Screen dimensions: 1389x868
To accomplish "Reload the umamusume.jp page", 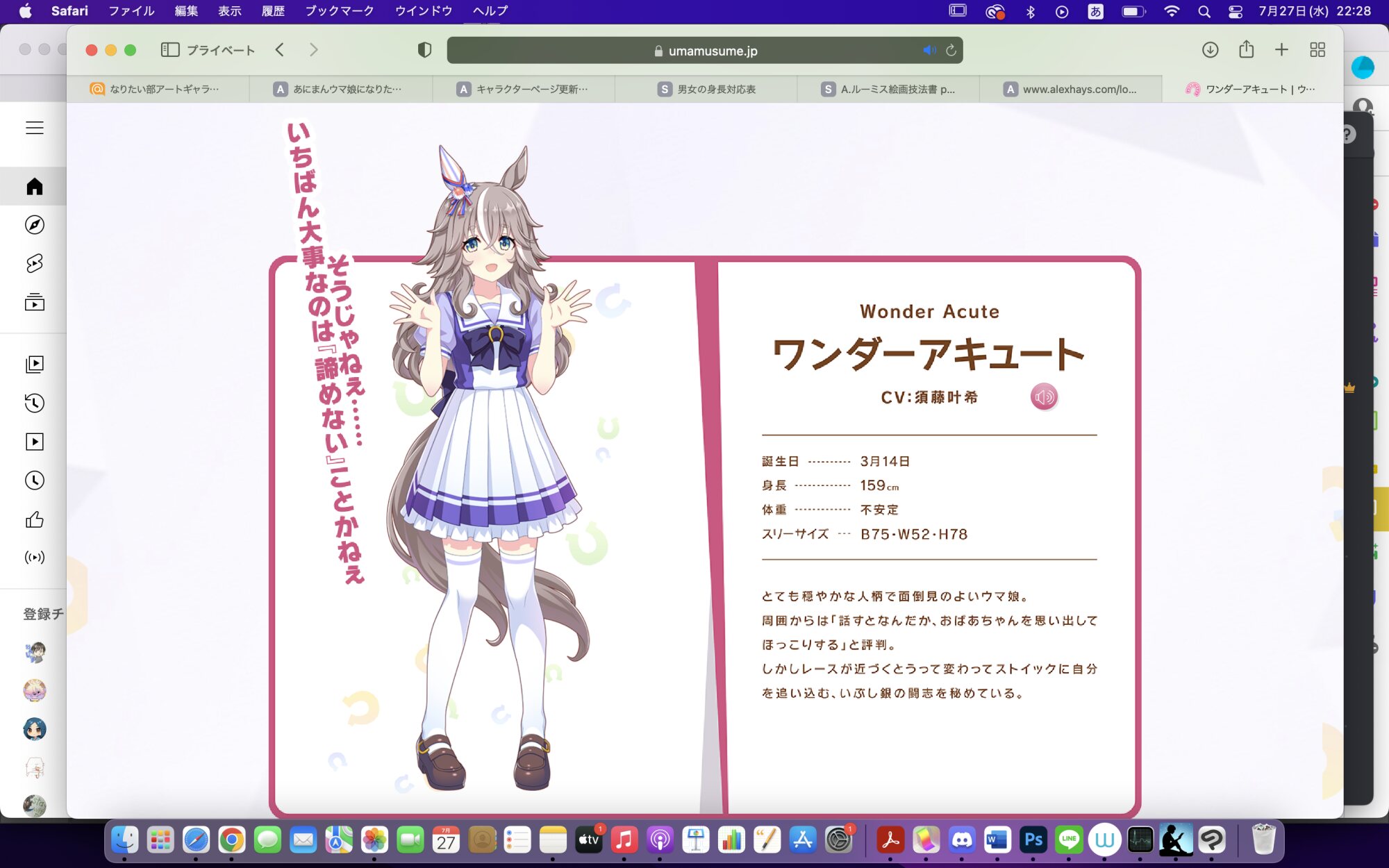I will pyautogui.click(x=951, y=50).
